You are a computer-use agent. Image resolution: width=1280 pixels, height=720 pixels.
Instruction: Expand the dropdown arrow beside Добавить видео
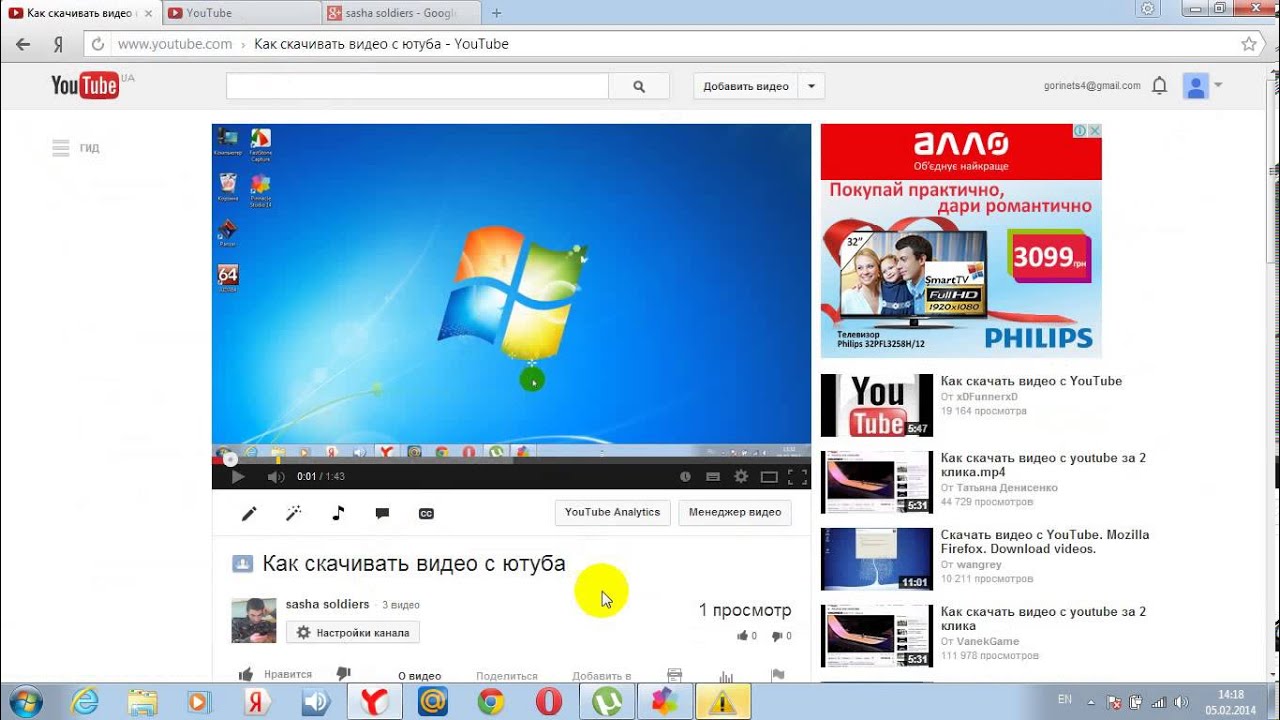(811, 86)
